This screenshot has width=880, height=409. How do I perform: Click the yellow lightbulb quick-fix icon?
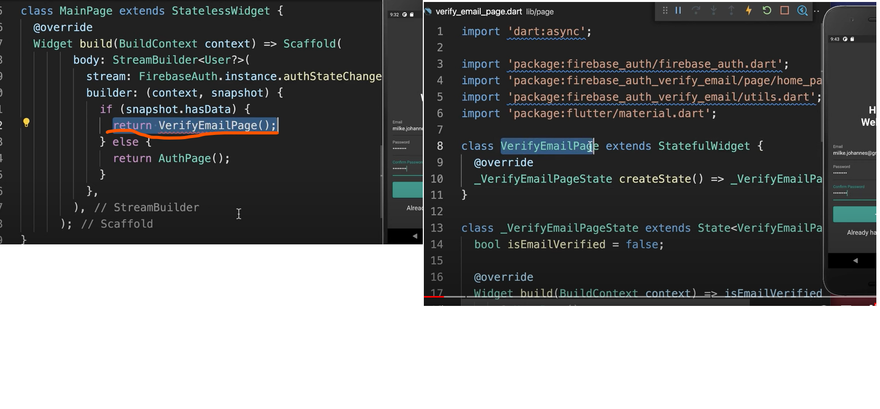tap(26, 124)
